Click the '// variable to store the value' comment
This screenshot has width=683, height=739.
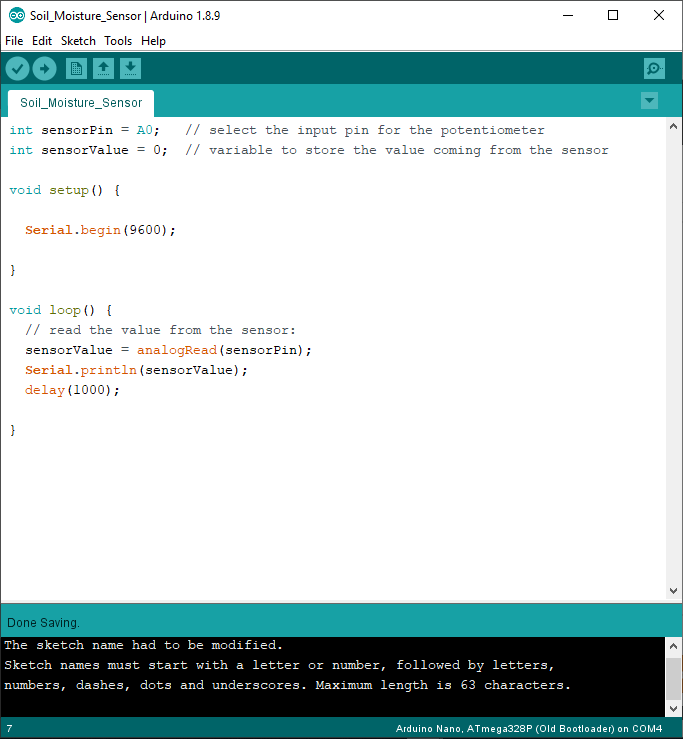pos(397,150)
